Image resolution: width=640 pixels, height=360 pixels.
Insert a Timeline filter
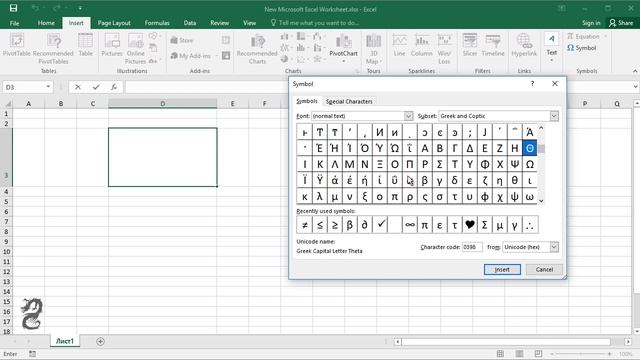click(x=493, y=45)
